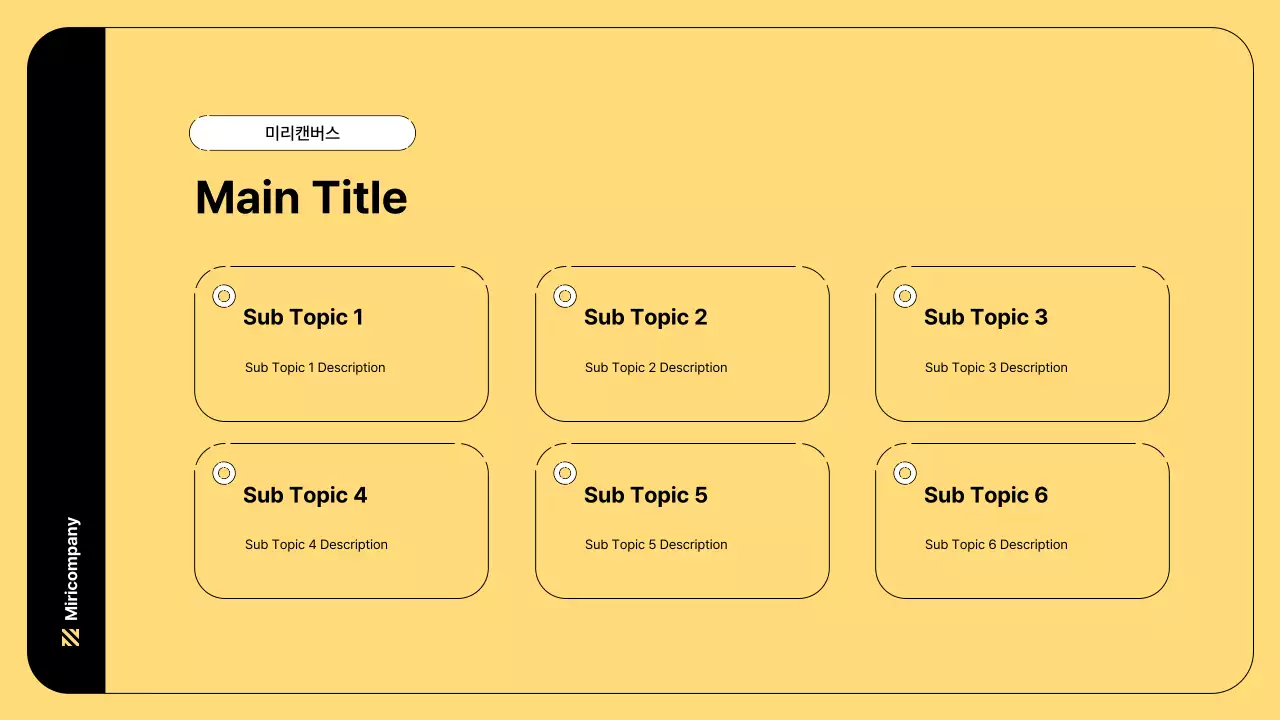
Task: Select the Sub Topic 2 heading
Action: pos(645,317)
